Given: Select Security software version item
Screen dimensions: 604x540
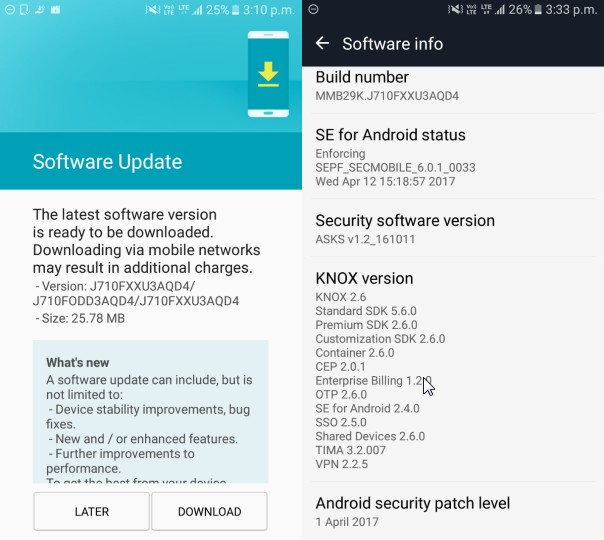Looking at the screenshot, I should click(453, 228).
